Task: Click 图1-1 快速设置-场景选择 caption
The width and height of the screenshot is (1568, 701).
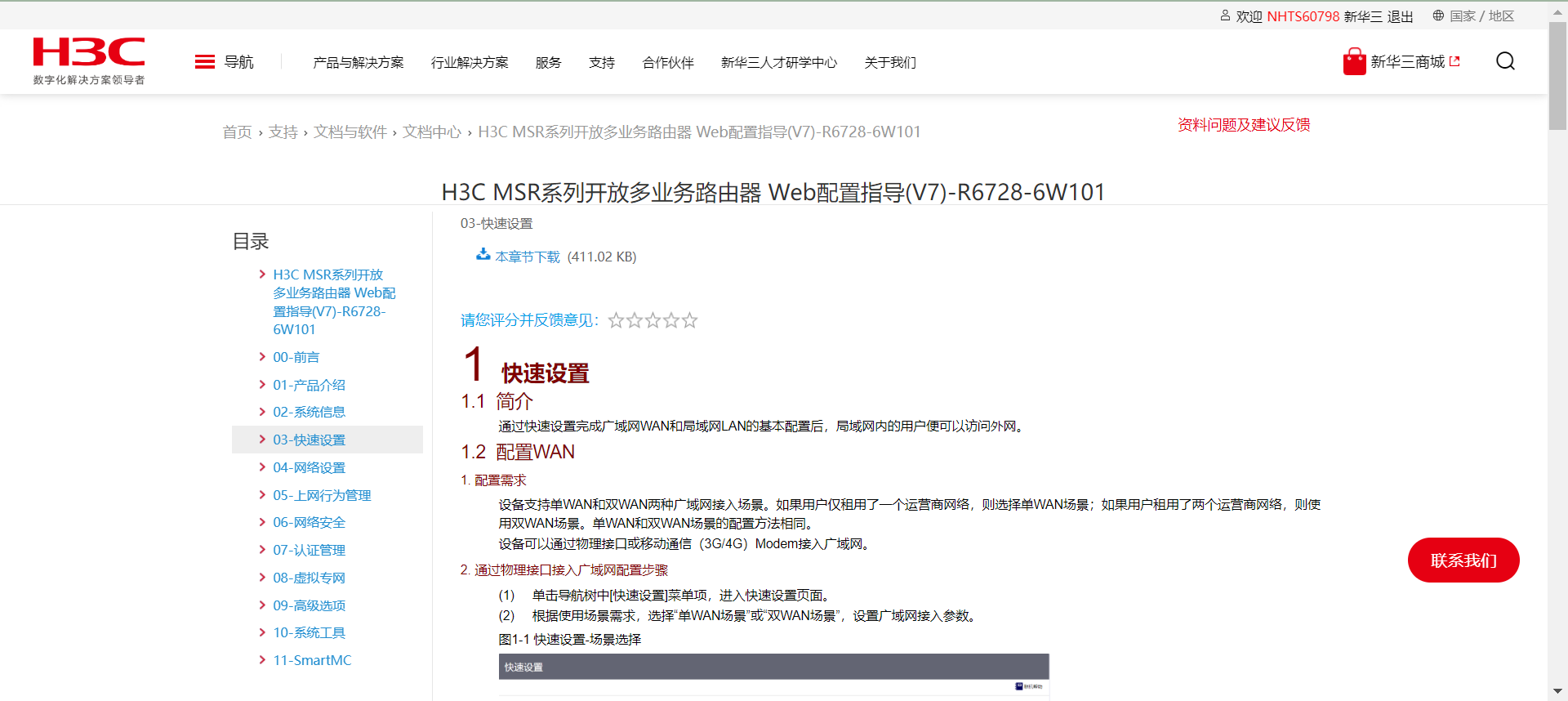Action: tap(570, 639)
